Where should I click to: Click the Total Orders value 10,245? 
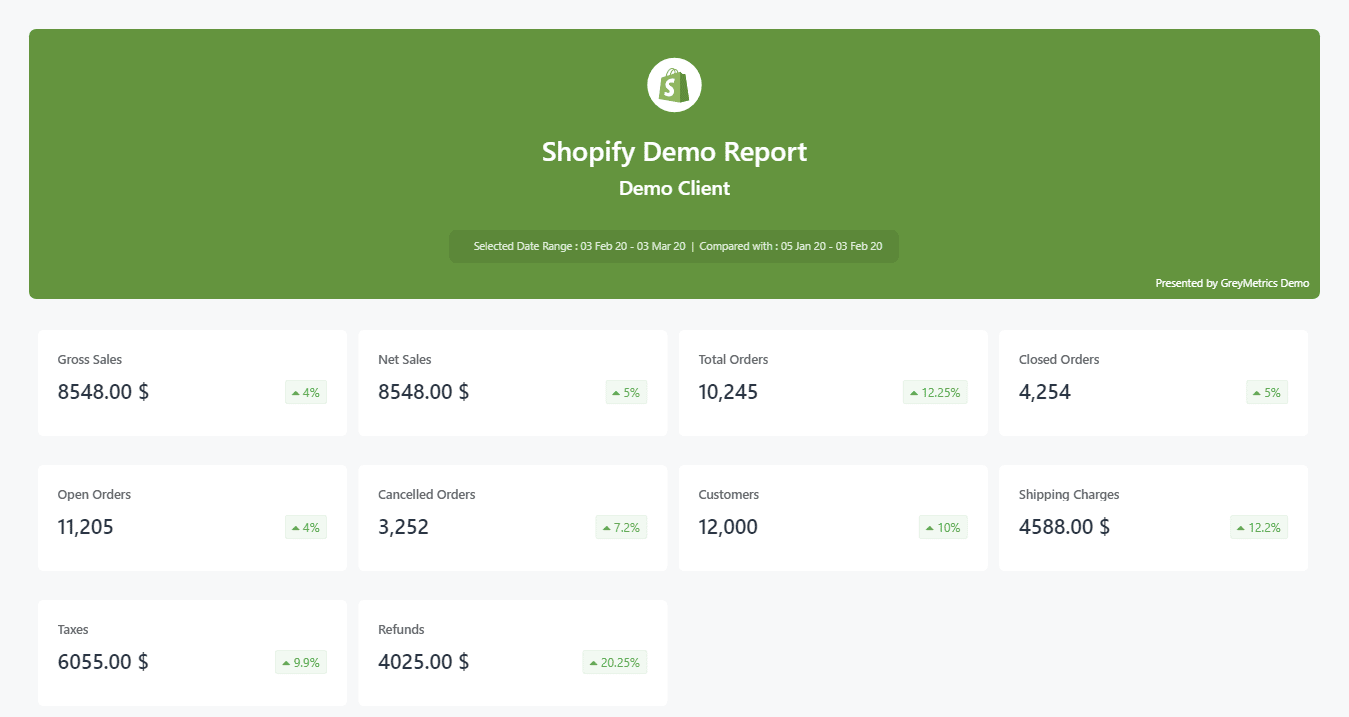tap(728, 392)
